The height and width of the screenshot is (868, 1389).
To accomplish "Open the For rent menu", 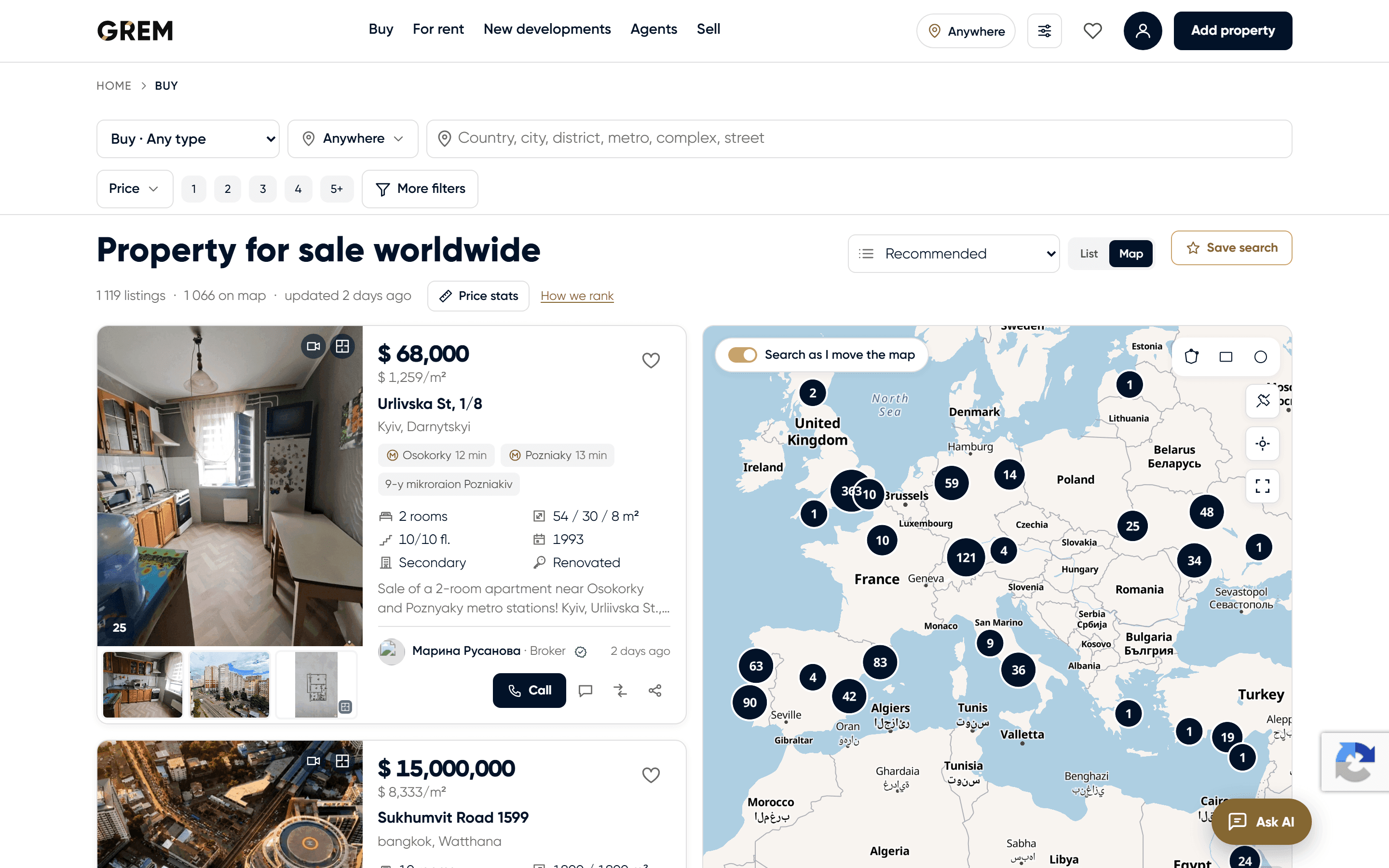I will click(x=438, y=29).
